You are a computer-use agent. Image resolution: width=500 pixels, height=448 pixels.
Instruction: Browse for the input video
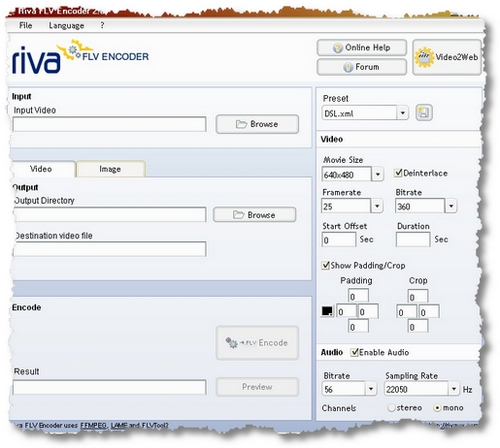(x=257, y=124)
